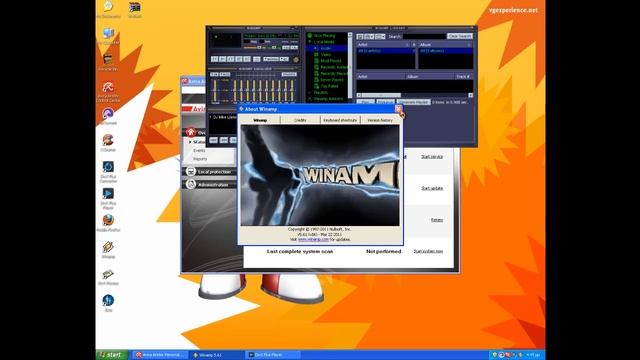Viewport: 640px width, 360px height.
Task: Click Winamp Previous track button
Action: click(x=214, y=59)
